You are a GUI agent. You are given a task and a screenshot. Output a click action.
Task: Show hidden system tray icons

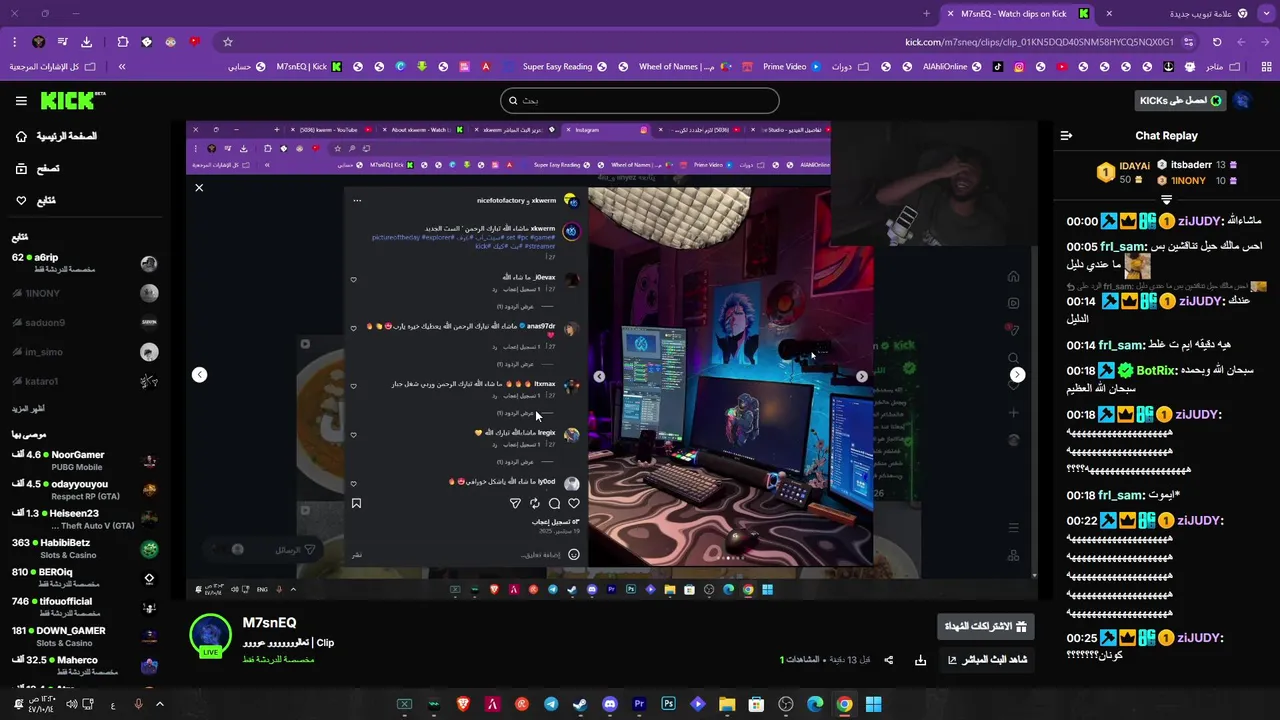point(159,704)
